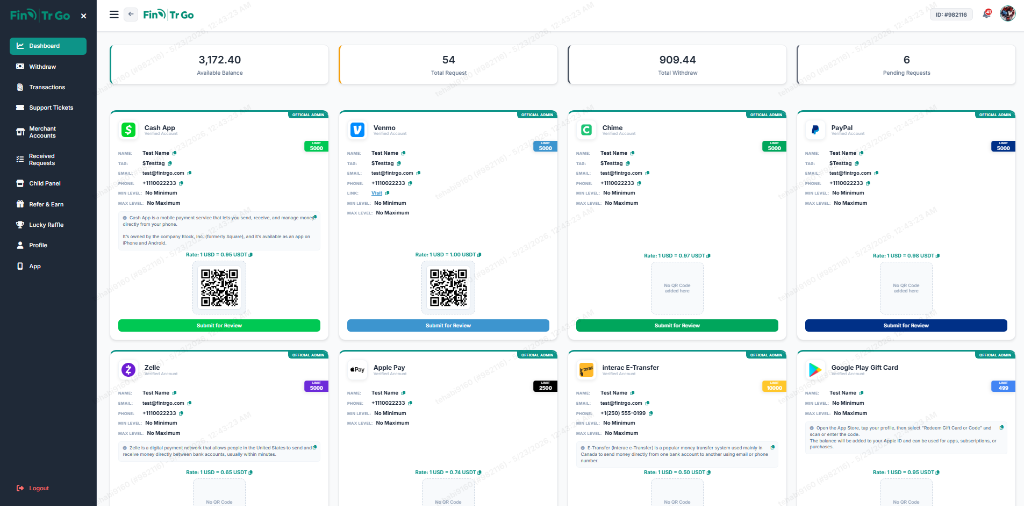Copy the Venmo rate 1.00 USDT

point(479,255)
